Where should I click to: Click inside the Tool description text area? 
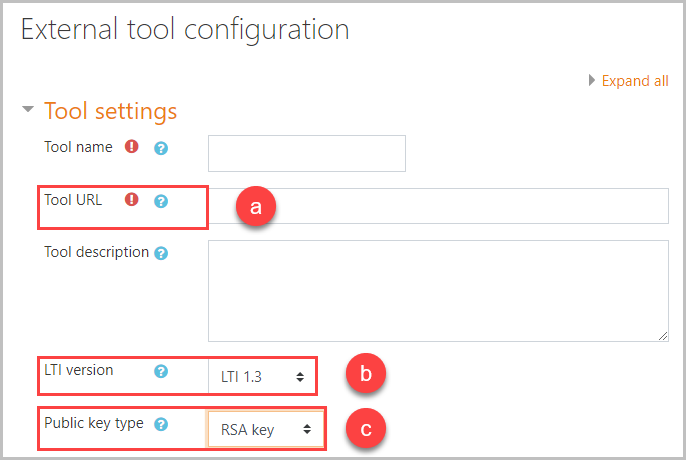438,291
